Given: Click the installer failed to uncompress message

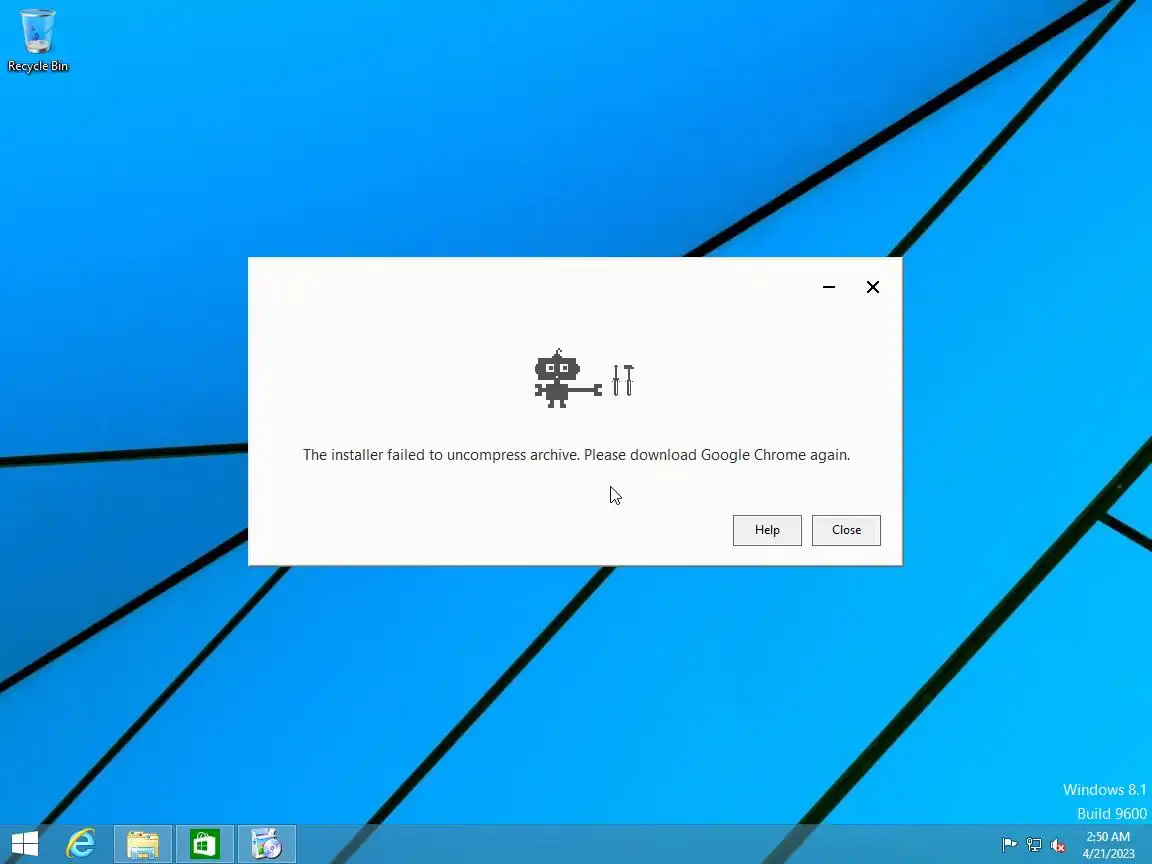Looking at the screenshot, I should coord(576,455).
